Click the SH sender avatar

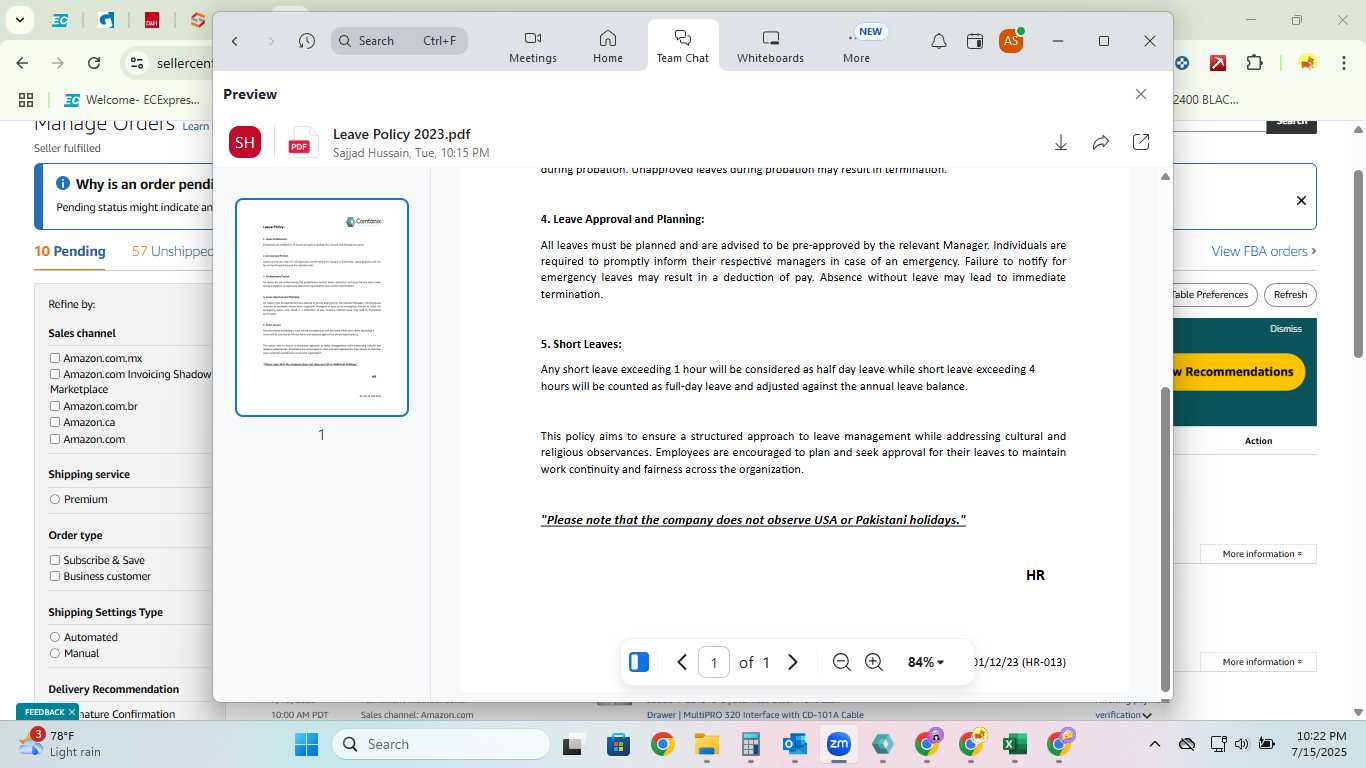point(245,142)
